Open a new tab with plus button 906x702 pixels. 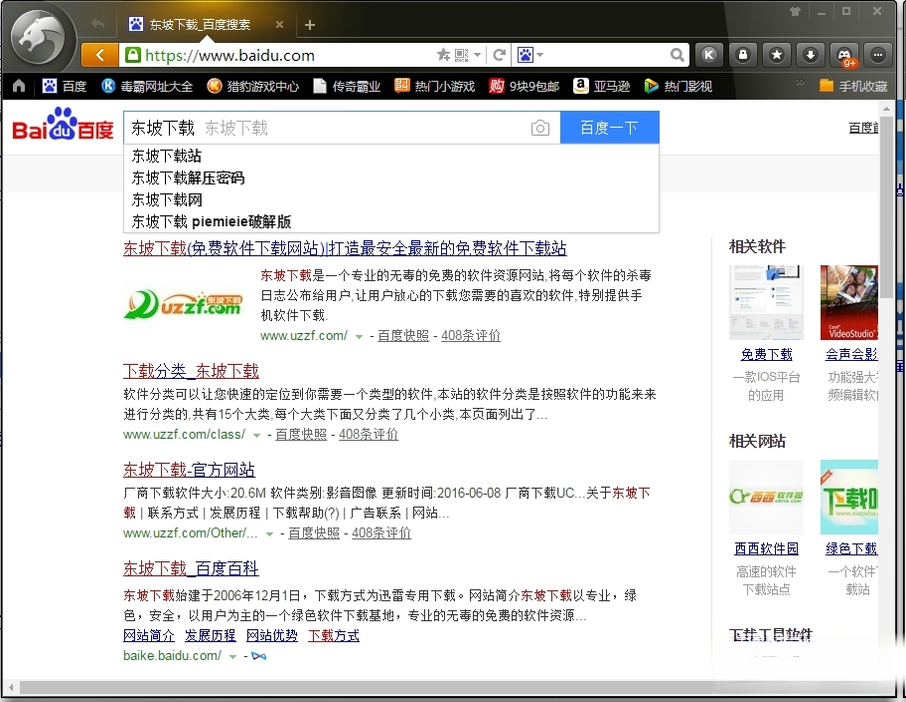tap(310, 25)
